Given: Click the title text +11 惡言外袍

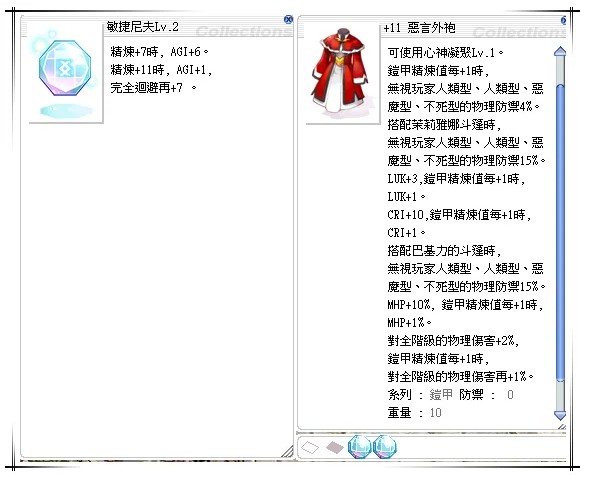Looking at the screenshot, I should point(420,28).
